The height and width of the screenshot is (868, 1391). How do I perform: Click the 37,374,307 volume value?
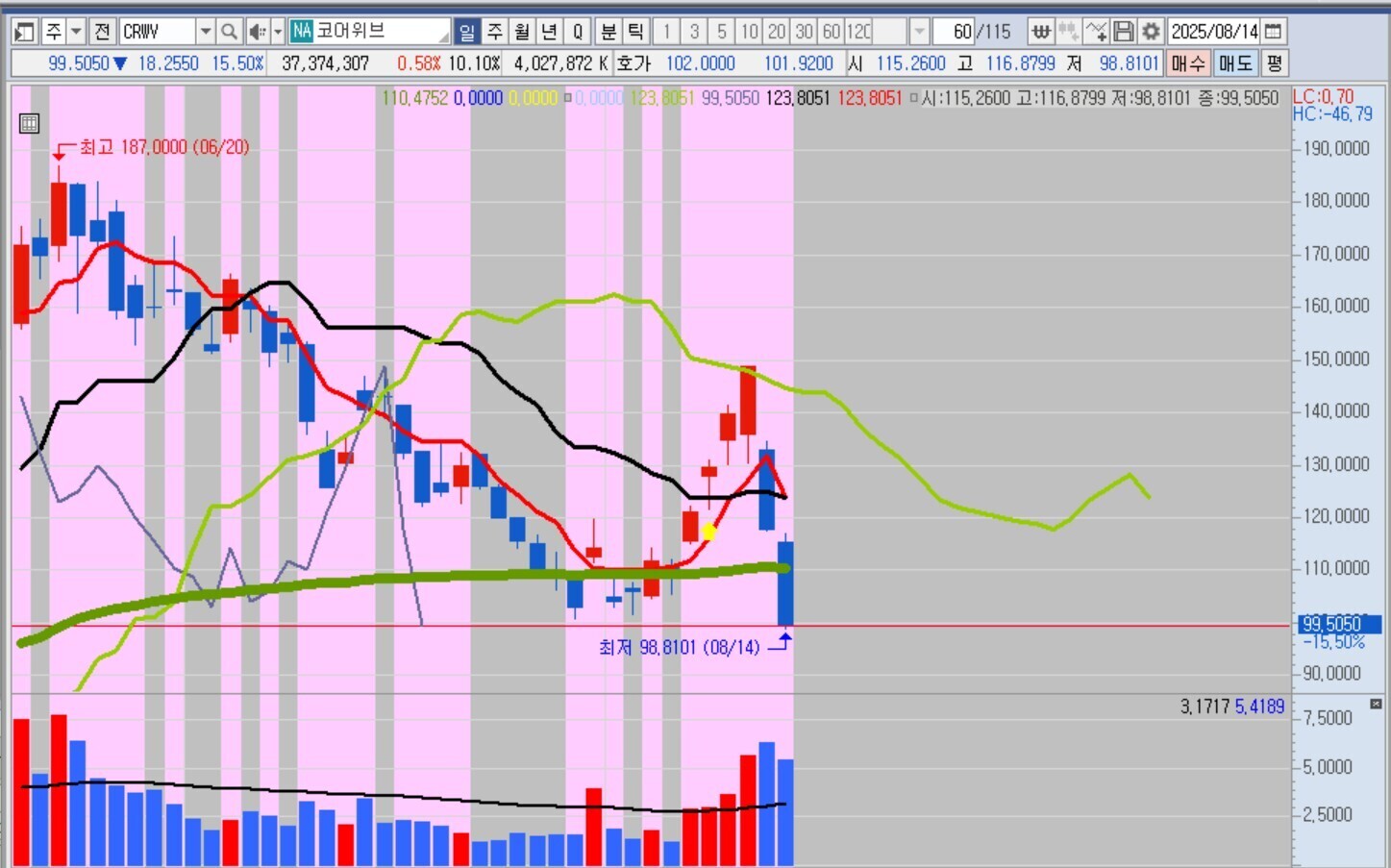tap(325, 63)
